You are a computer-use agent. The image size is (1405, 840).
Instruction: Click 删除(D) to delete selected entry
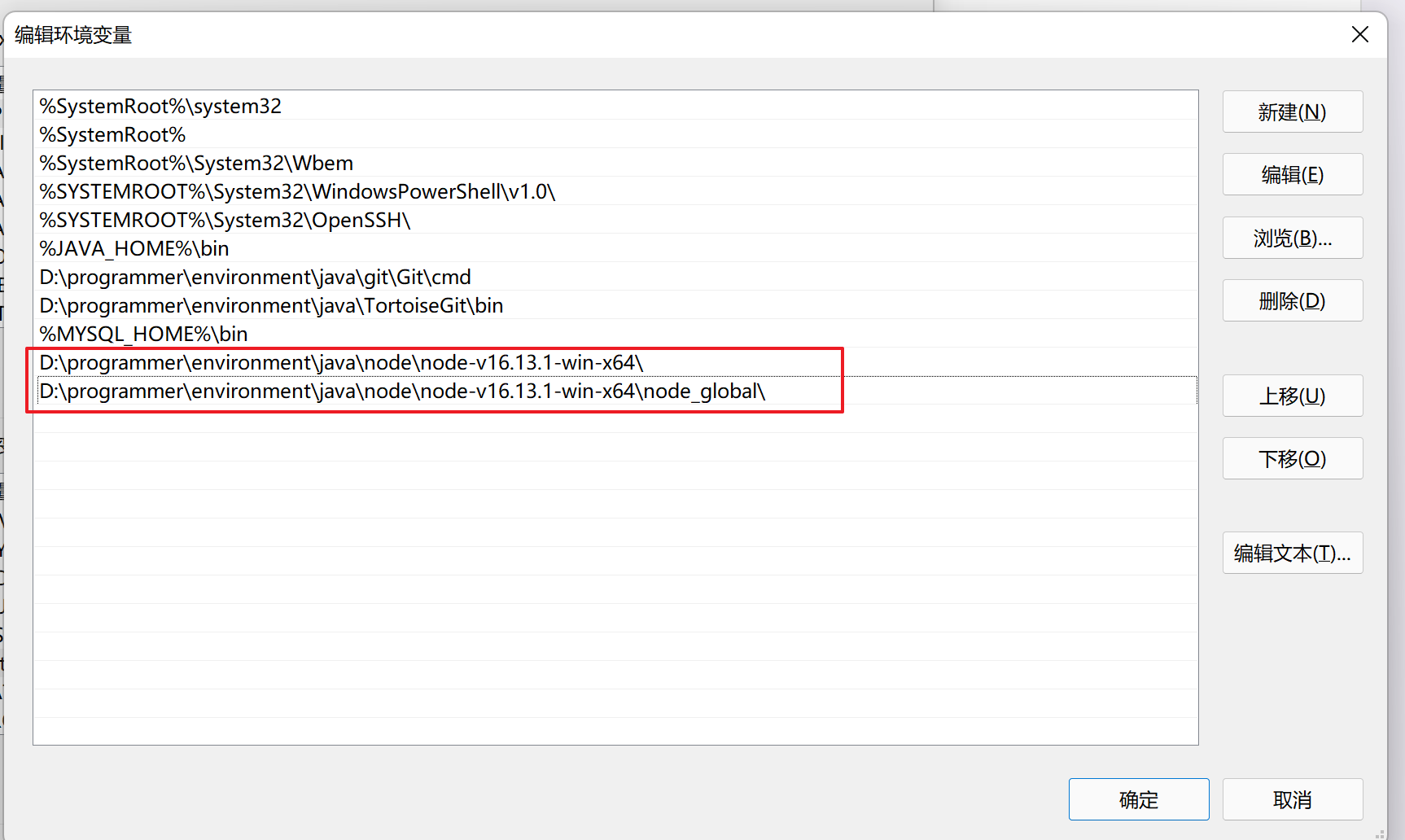click(x=1292, y=300)
